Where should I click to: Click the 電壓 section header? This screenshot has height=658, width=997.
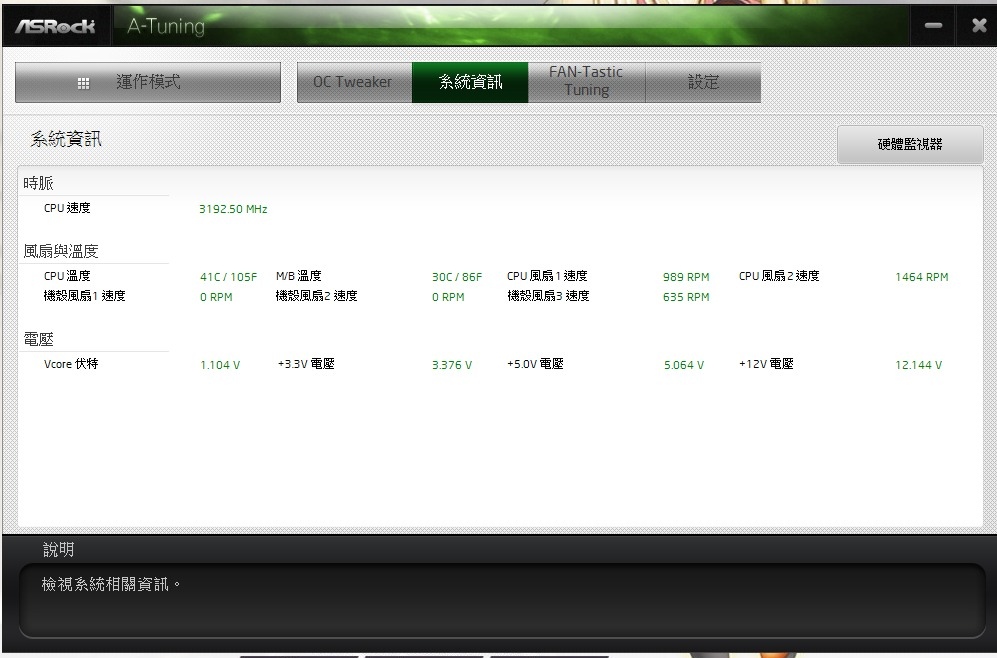point(38,339)
